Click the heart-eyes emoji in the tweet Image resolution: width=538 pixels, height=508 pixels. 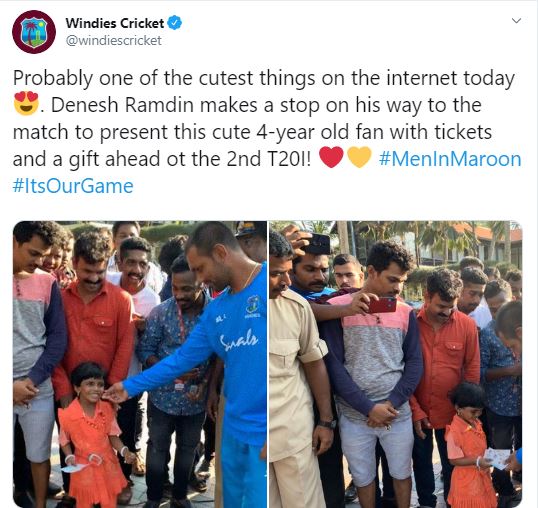tap(26, 104)
